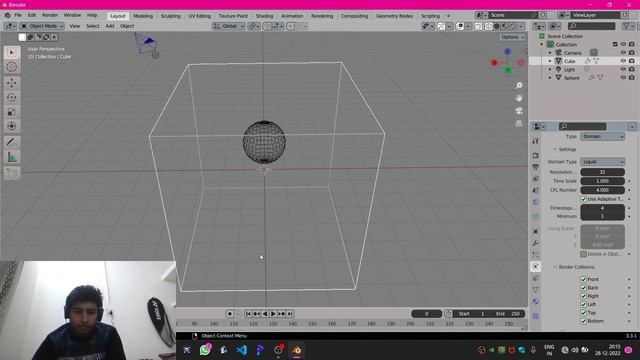Open the viewport Object menu
This screenshot has width=640, height=360.
point(127,26)
